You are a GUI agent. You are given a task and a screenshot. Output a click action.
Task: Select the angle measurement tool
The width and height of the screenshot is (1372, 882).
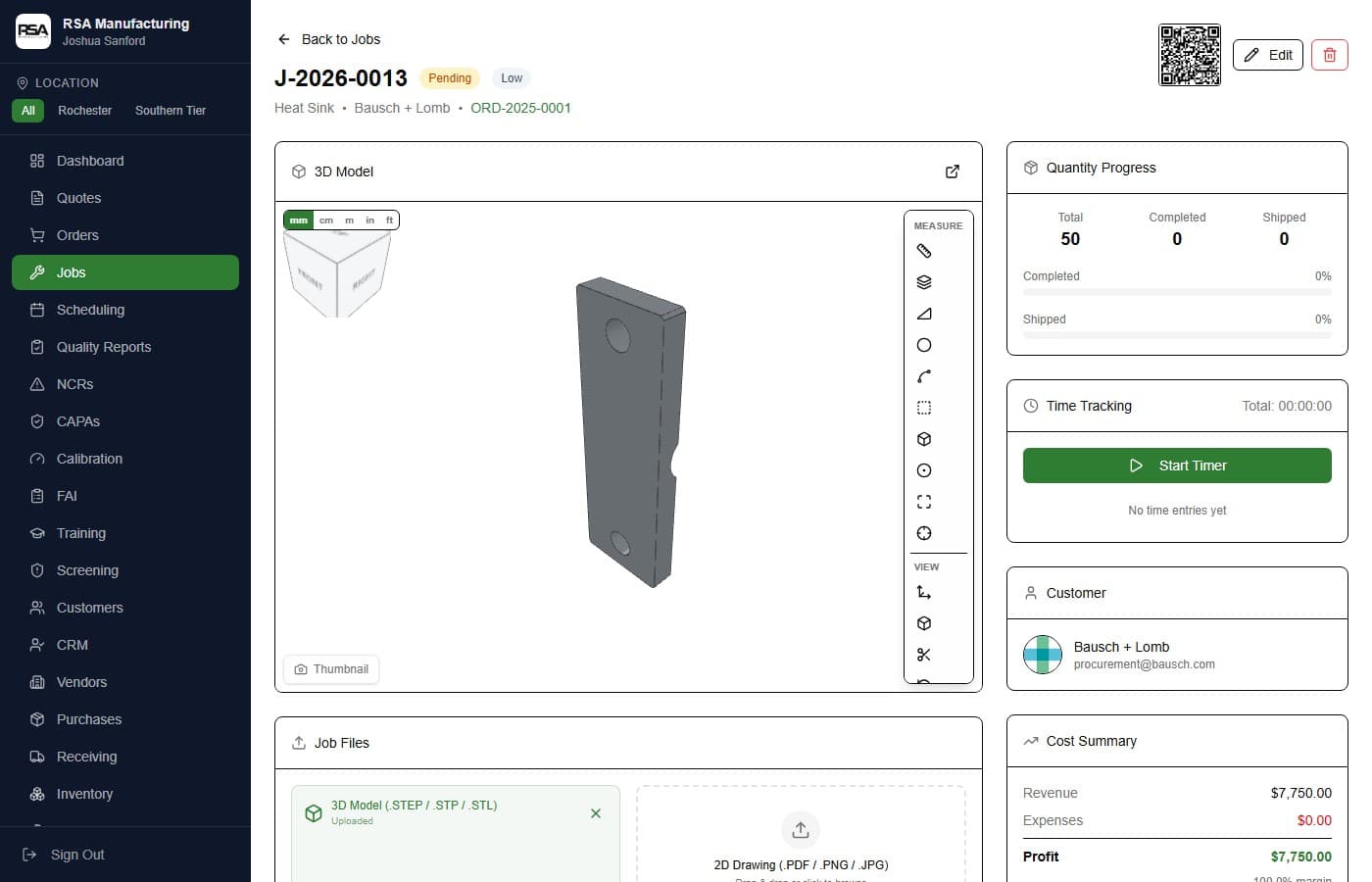pos(923,314)
